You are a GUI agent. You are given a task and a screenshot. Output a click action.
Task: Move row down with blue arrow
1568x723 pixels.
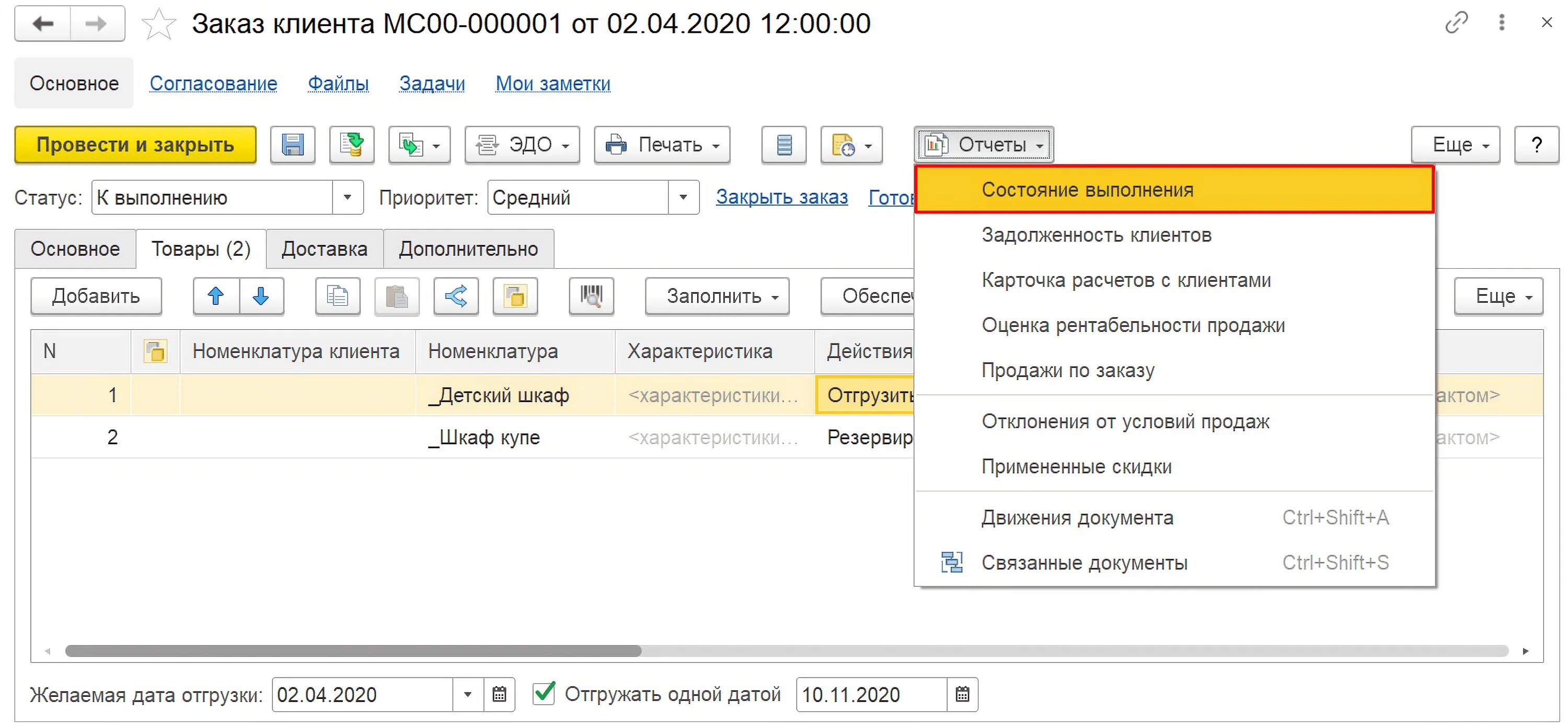(x=261, y=296)
